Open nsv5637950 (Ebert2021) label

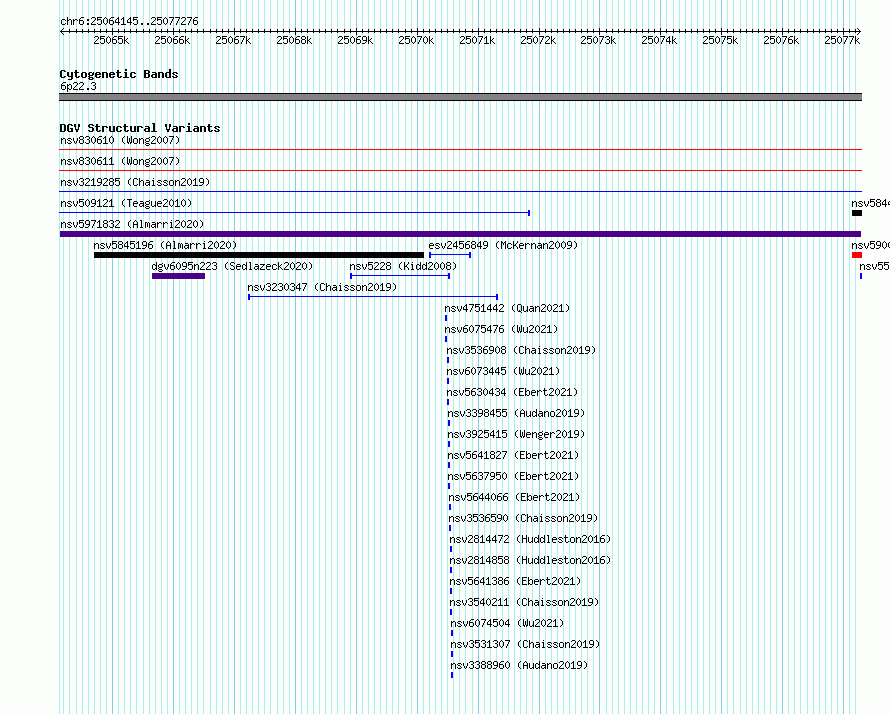[513, 476]
